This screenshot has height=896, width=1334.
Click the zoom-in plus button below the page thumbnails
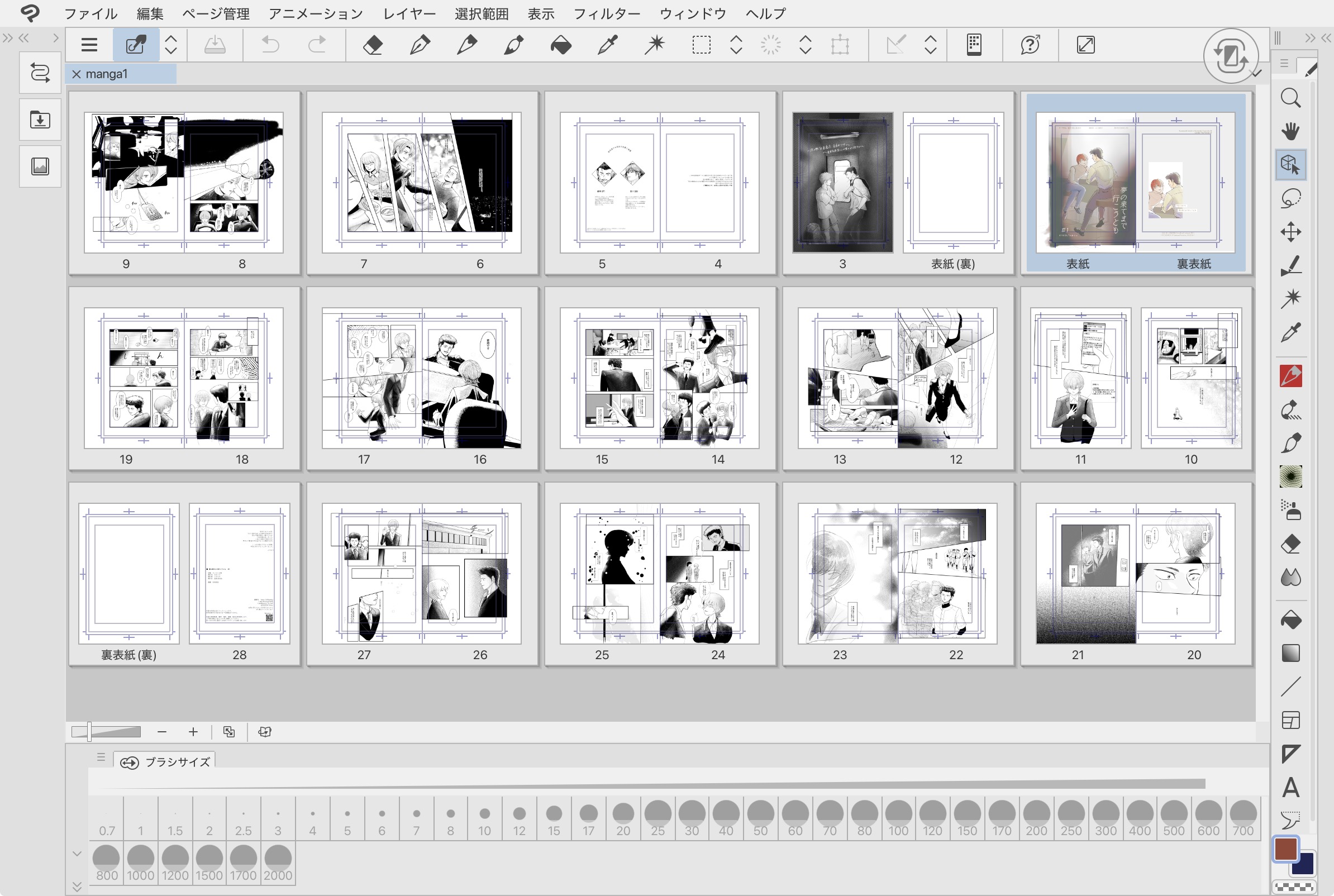[193, 732]
